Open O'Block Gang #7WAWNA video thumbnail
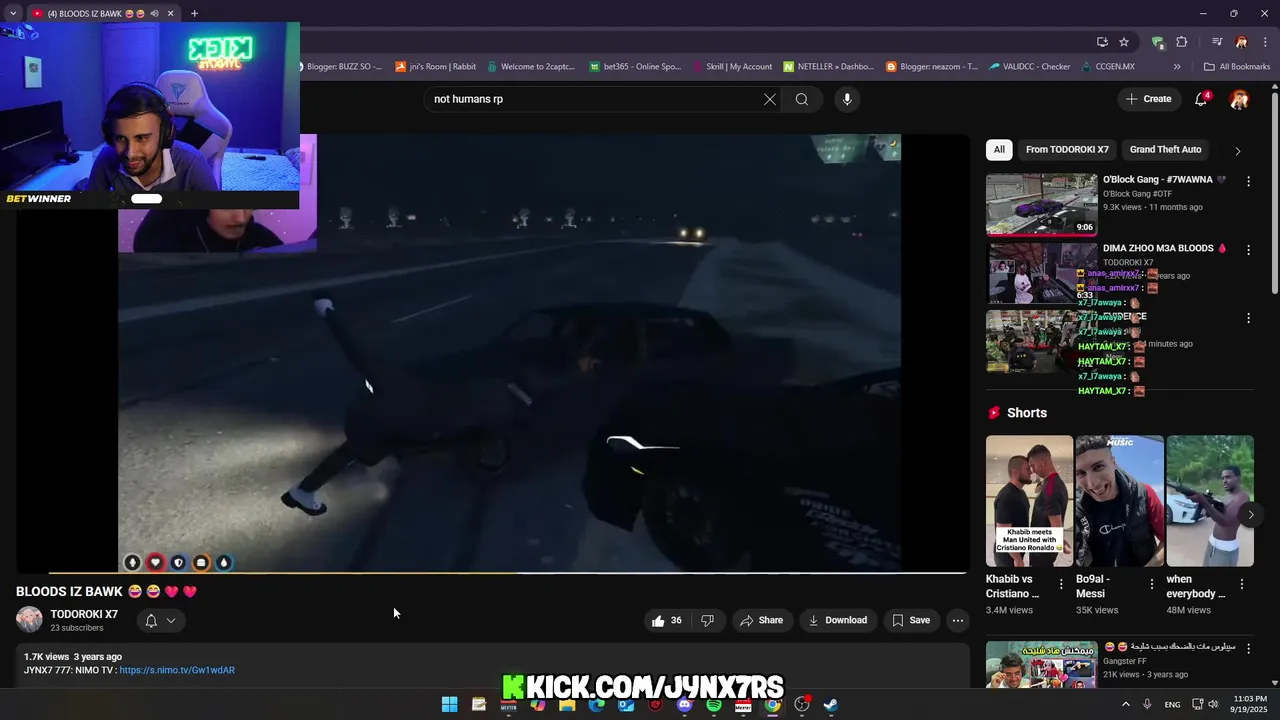1280x720 pixels. (x=1041, y=205)
